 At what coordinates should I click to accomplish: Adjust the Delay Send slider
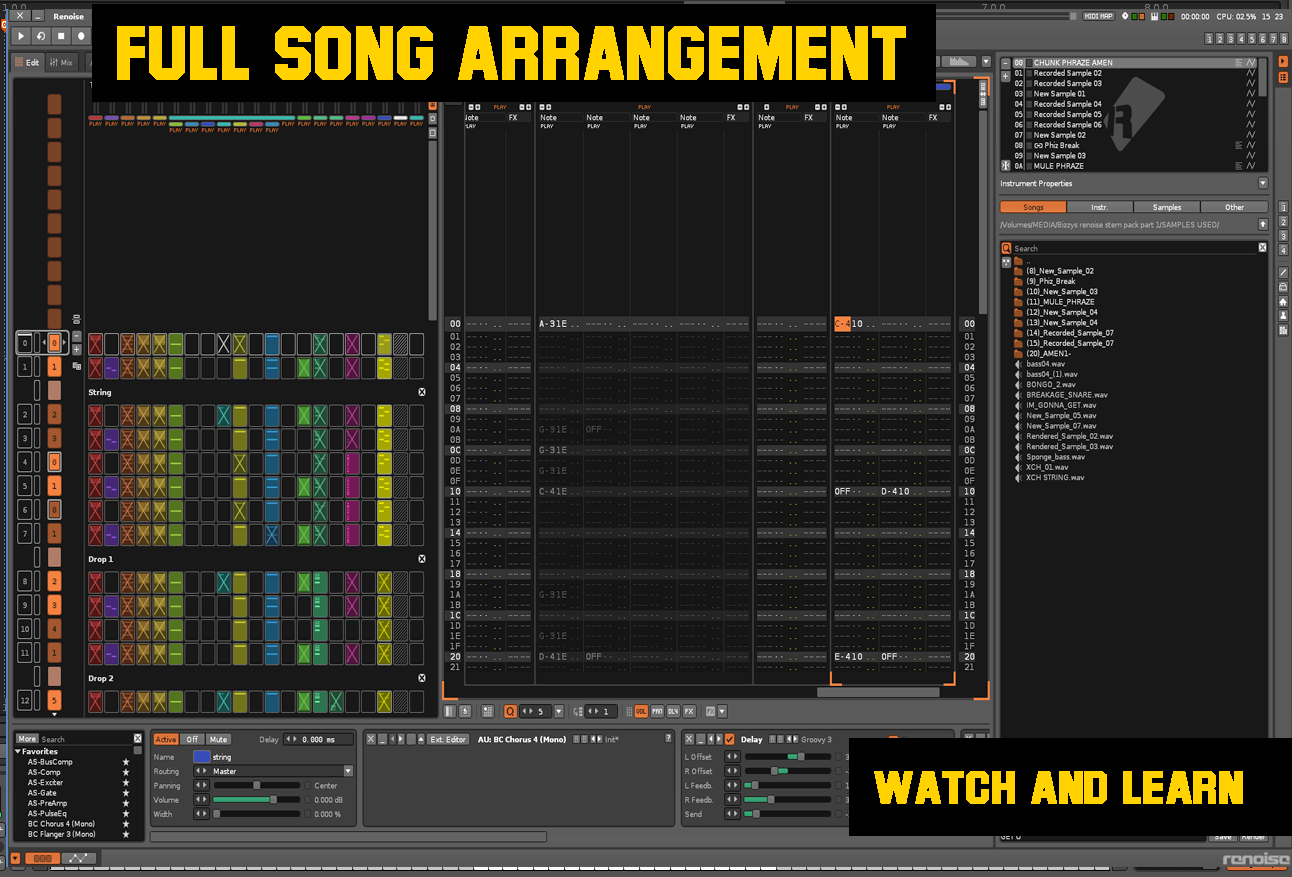[x=788, y=814]
